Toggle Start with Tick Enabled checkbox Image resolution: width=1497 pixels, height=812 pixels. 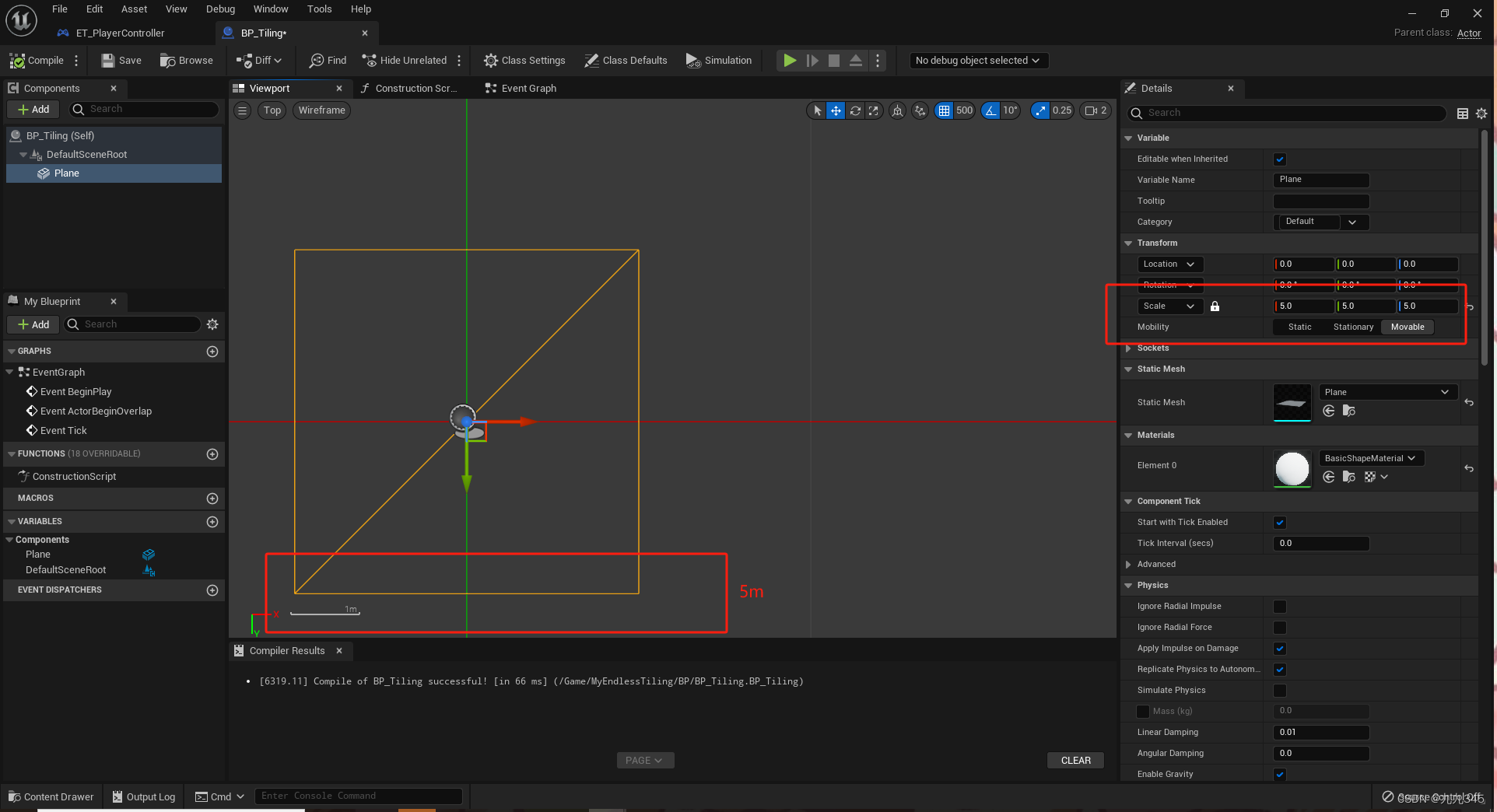point(1280,523)
